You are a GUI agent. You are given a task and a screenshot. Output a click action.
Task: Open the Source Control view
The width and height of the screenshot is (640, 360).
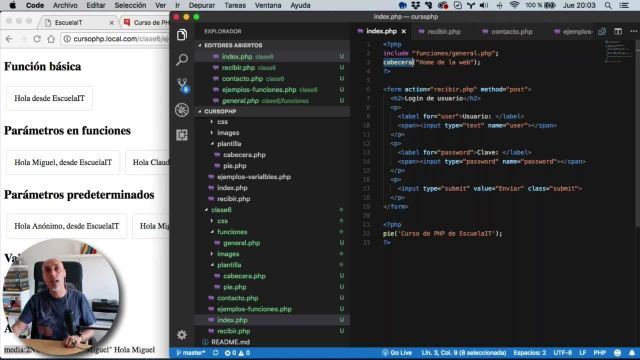tap(182, 85)
